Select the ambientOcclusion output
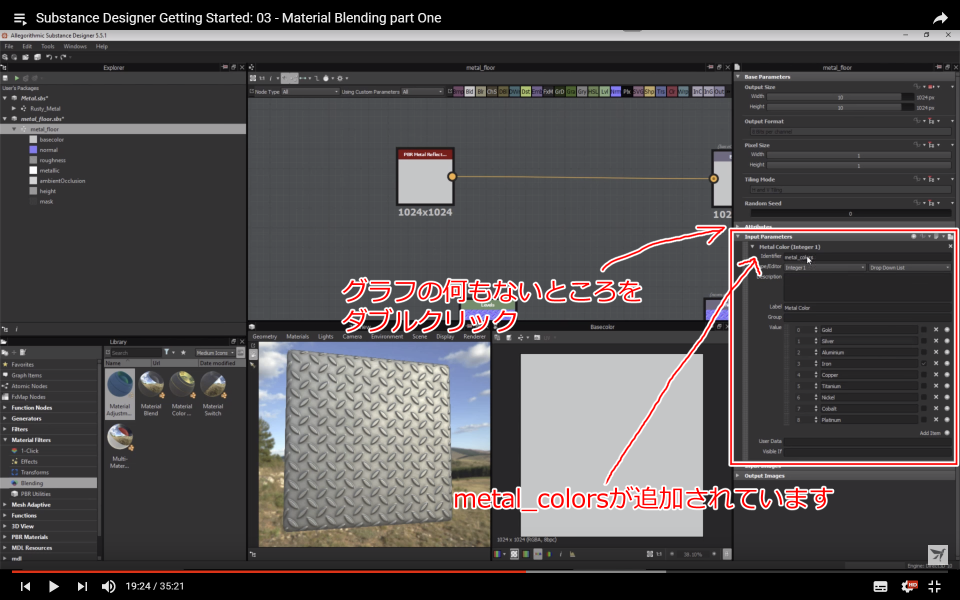Viewport: 960px width, 600px height. (62, 181)
